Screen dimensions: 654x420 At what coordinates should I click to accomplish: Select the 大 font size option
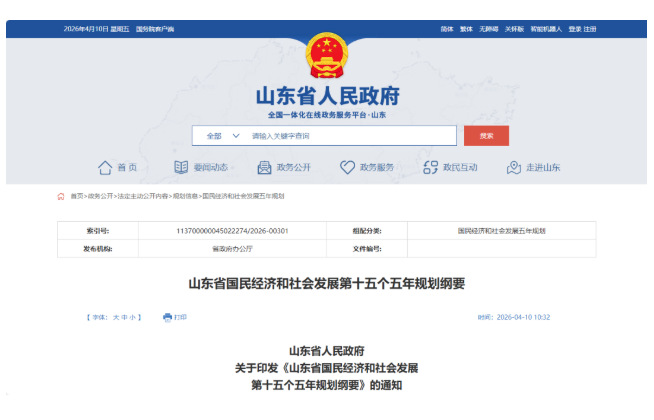tap(115, 317)
